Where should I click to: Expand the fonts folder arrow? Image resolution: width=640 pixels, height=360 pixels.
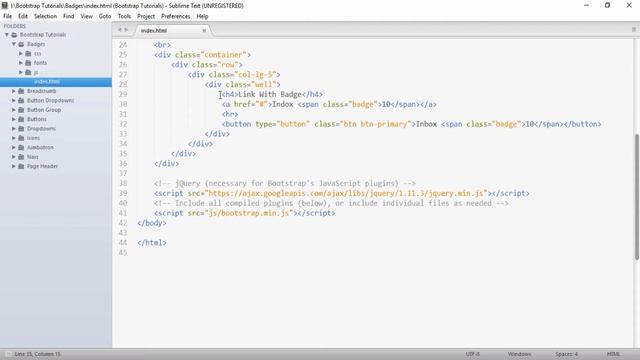(20, 63)
